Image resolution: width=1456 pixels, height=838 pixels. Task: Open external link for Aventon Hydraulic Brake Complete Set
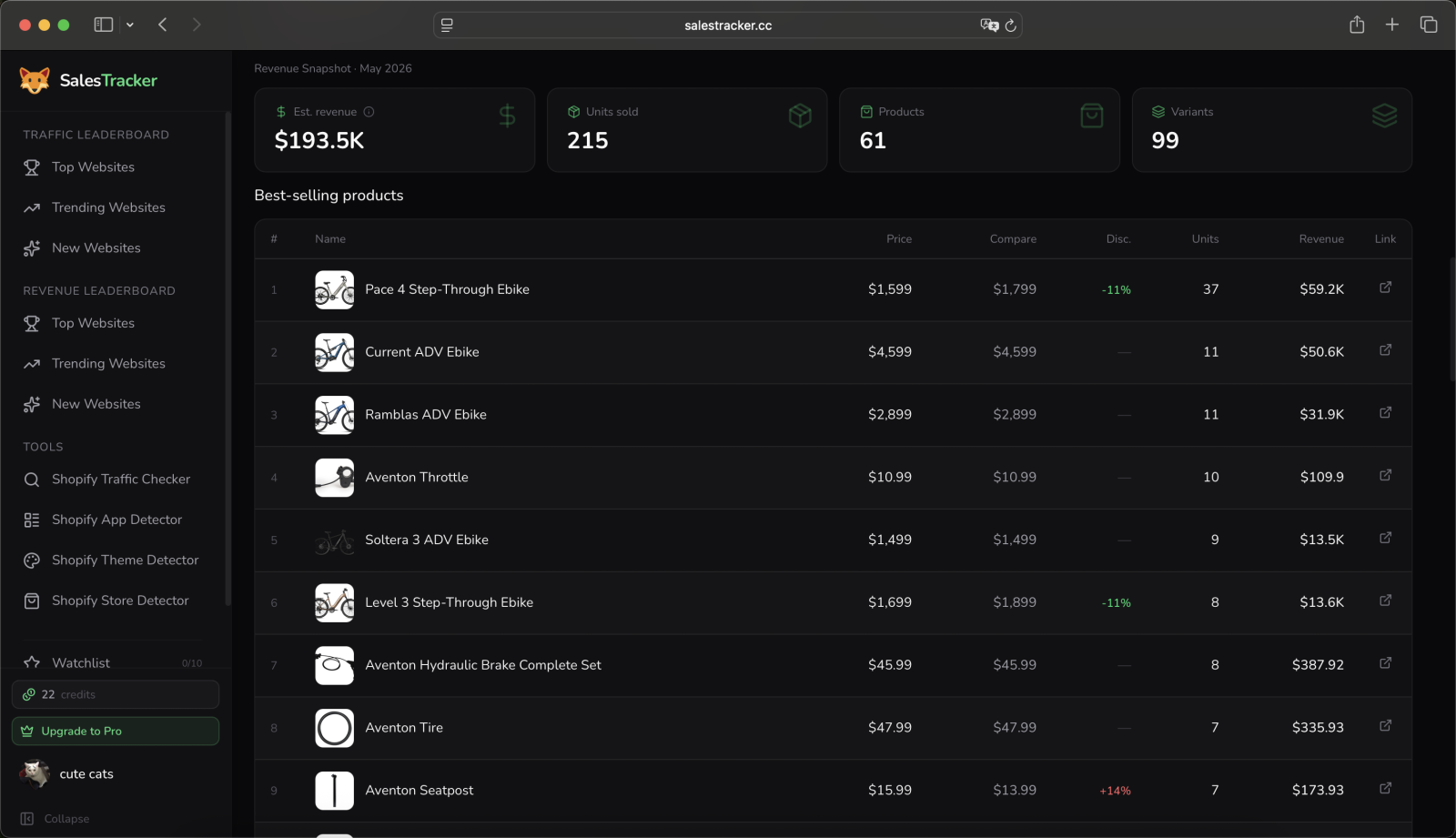coord(1385,663)
